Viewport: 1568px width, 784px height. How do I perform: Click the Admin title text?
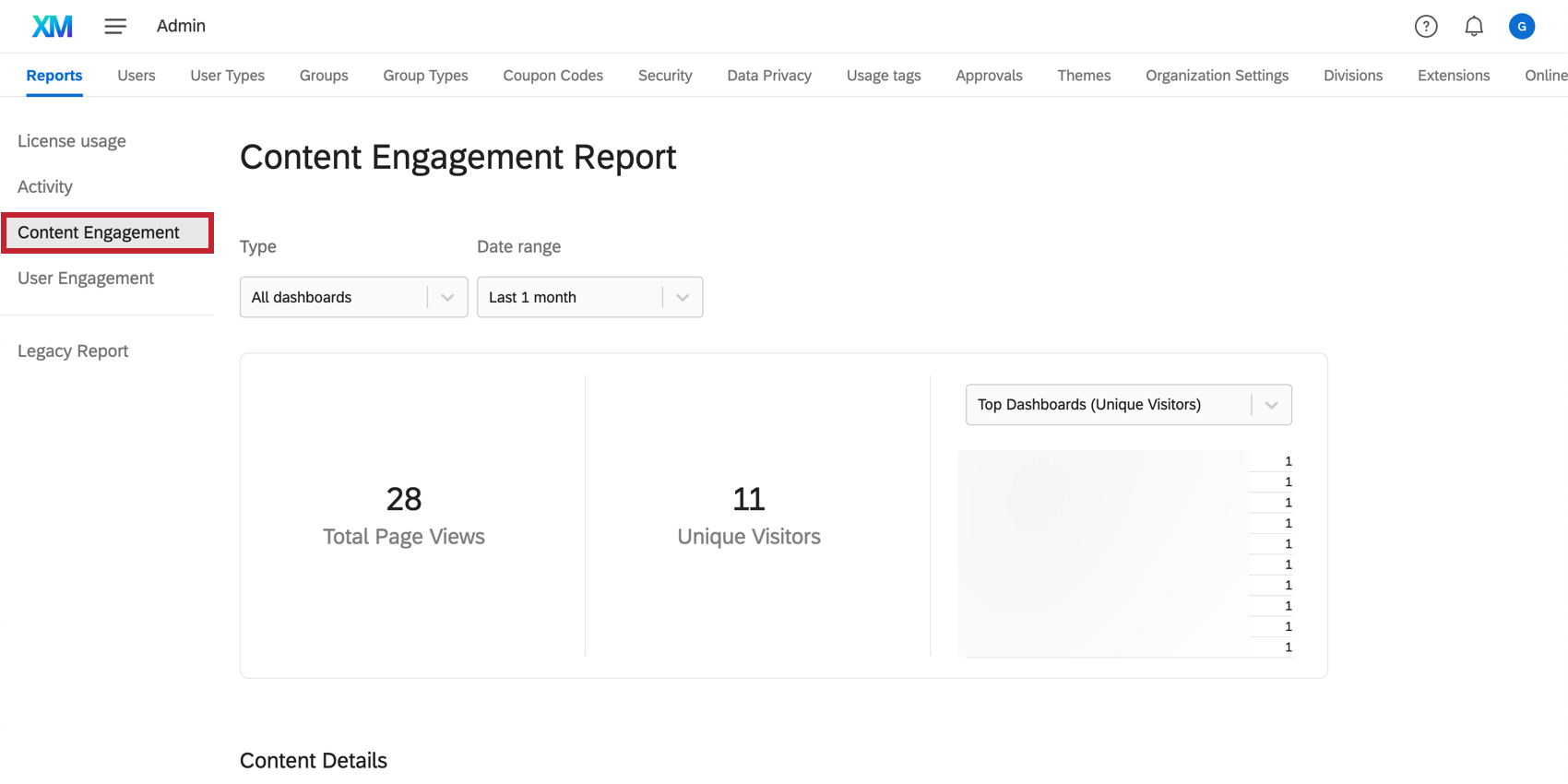(181, 26)
